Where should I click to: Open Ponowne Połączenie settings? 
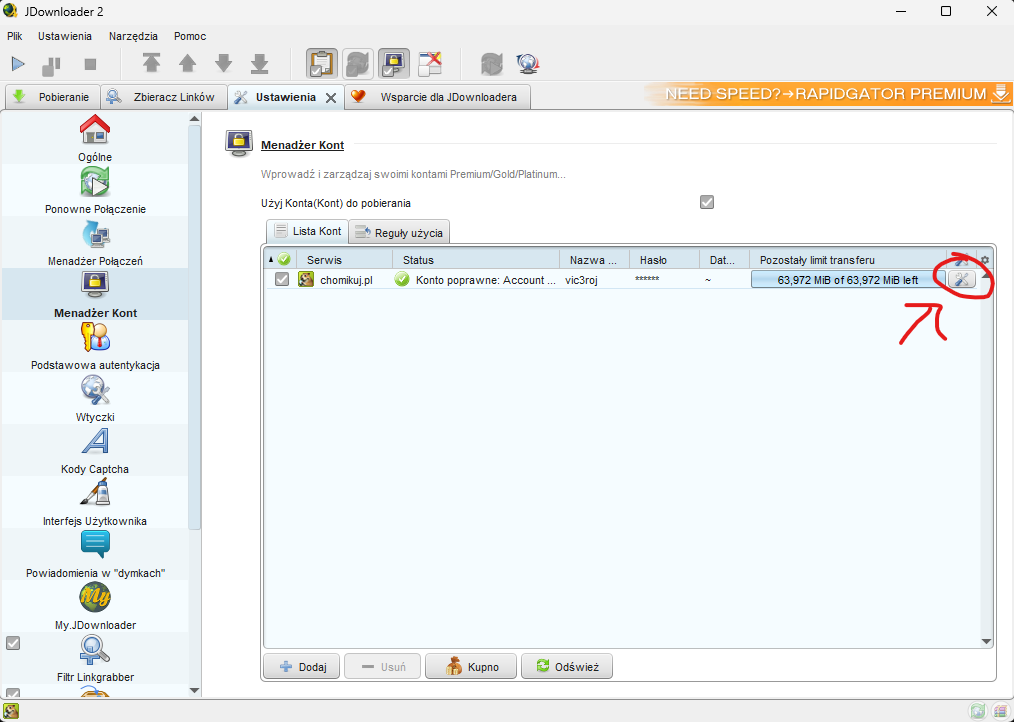pos(95,190)
